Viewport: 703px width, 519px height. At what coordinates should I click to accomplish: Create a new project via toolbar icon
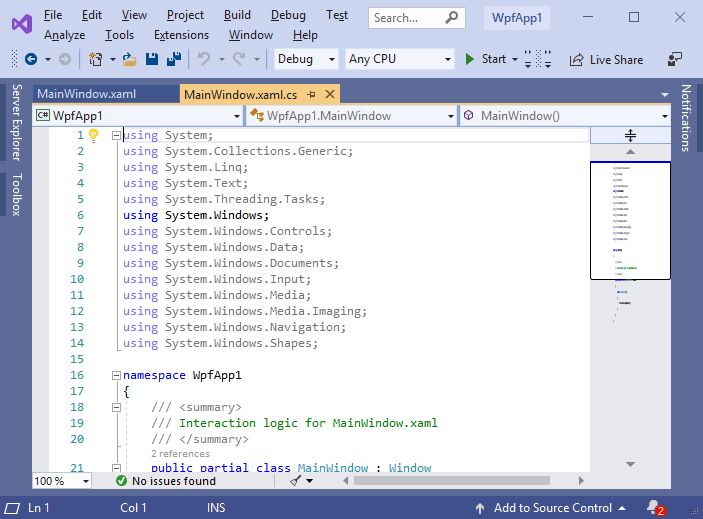(x=95, y=59)
